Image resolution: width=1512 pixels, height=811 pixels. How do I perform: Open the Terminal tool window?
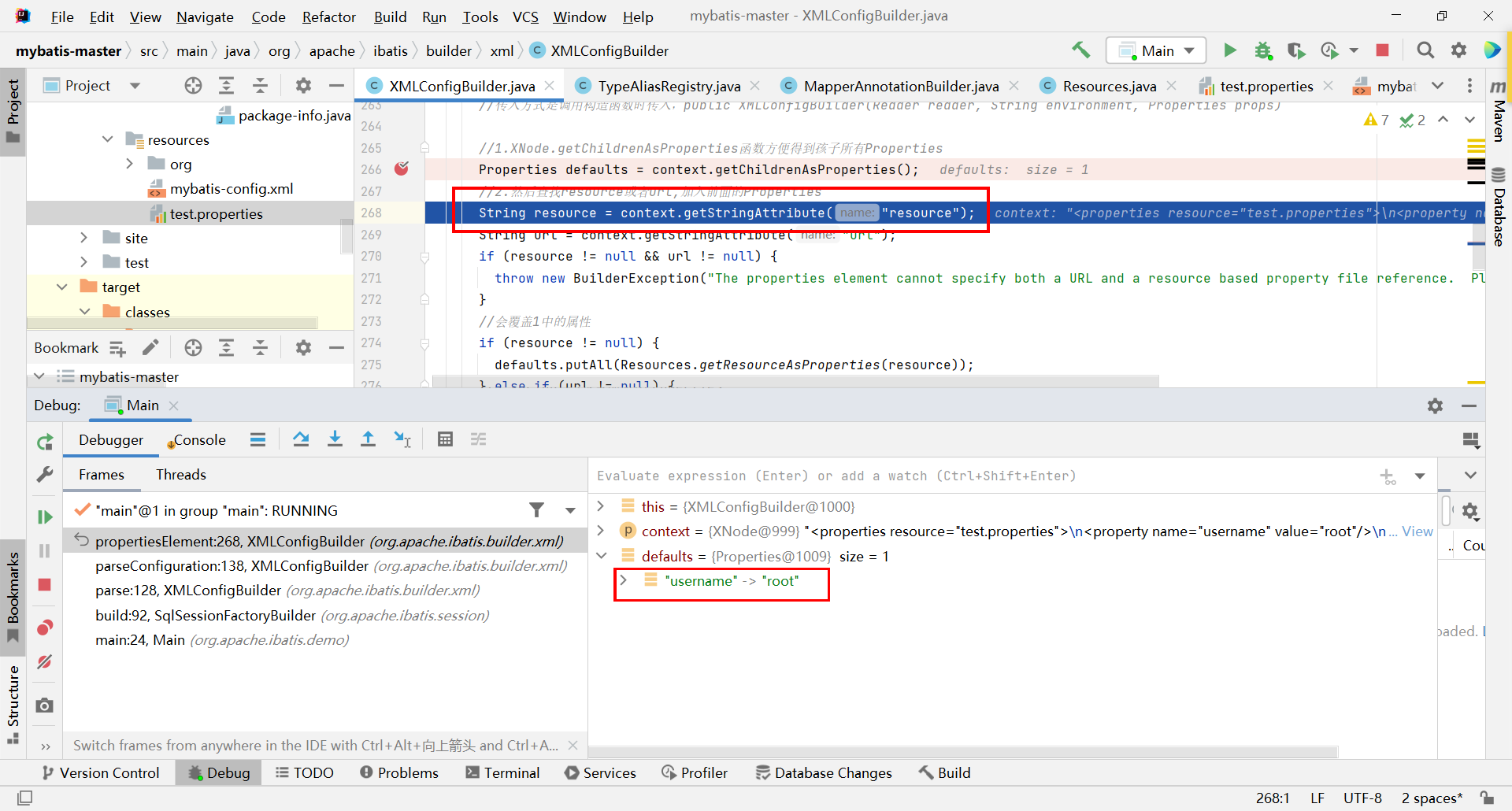(503, 773)
